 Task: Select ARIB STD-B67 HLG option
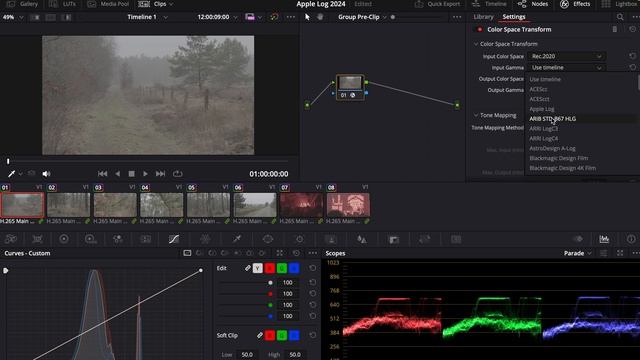click(553, 119)
